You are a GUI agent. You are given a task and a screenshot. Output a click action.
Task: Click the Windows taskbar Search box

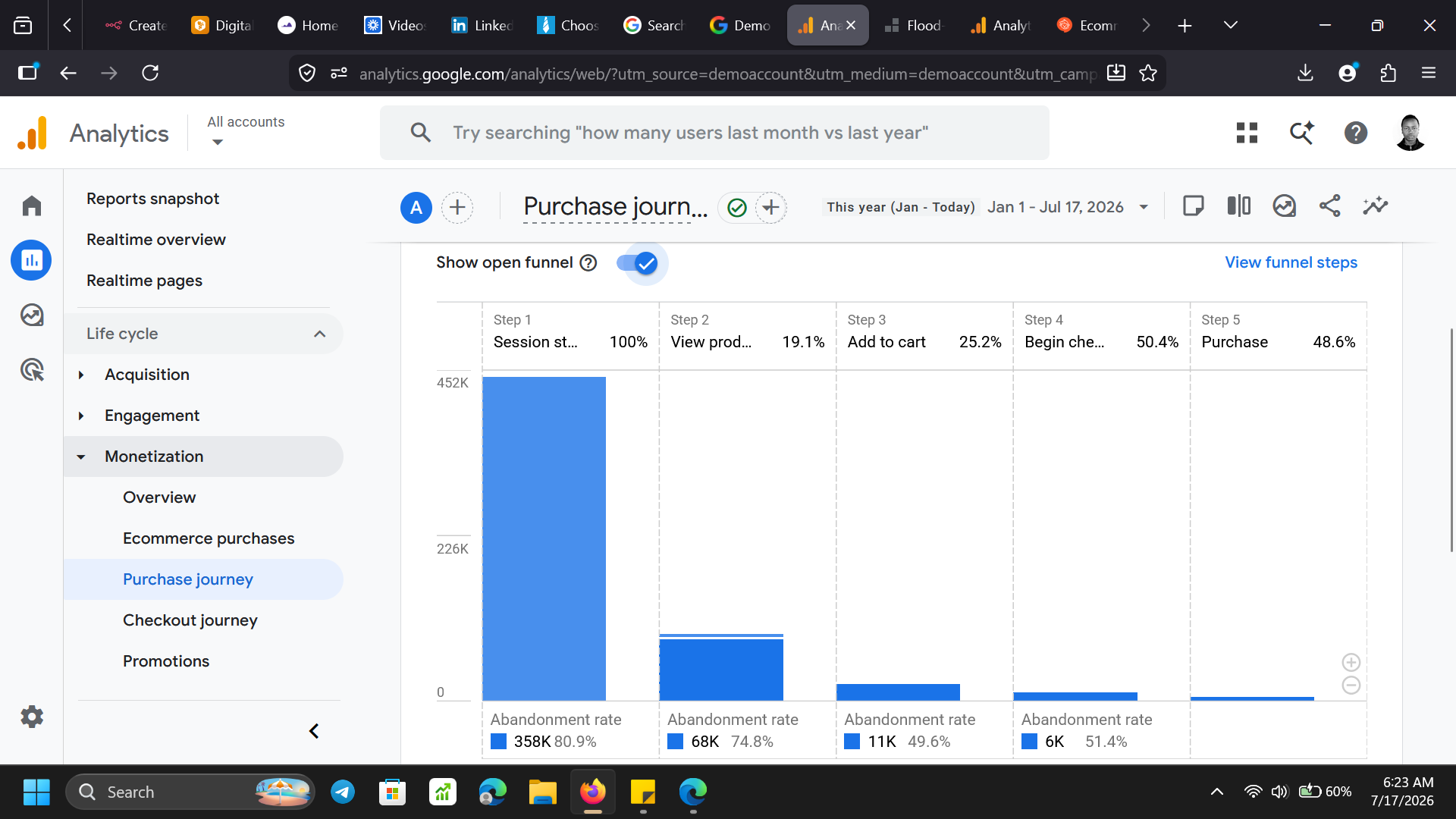coord(190,792)
